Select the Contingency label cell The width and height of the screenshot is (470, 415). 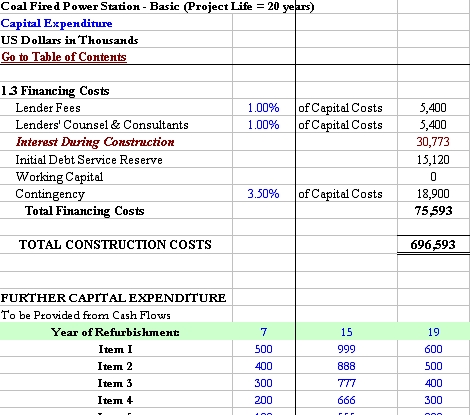coord(50,194)
